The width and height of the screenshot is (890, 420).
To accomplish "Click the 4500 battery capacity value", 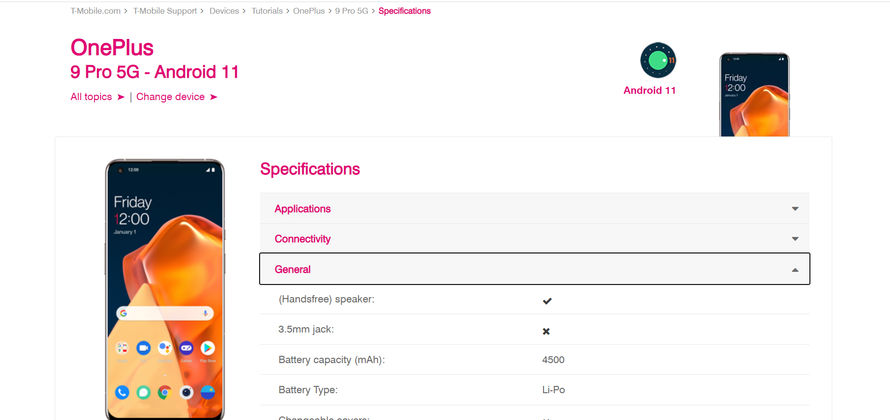I will pyautogui.click(x=553, y=360).
